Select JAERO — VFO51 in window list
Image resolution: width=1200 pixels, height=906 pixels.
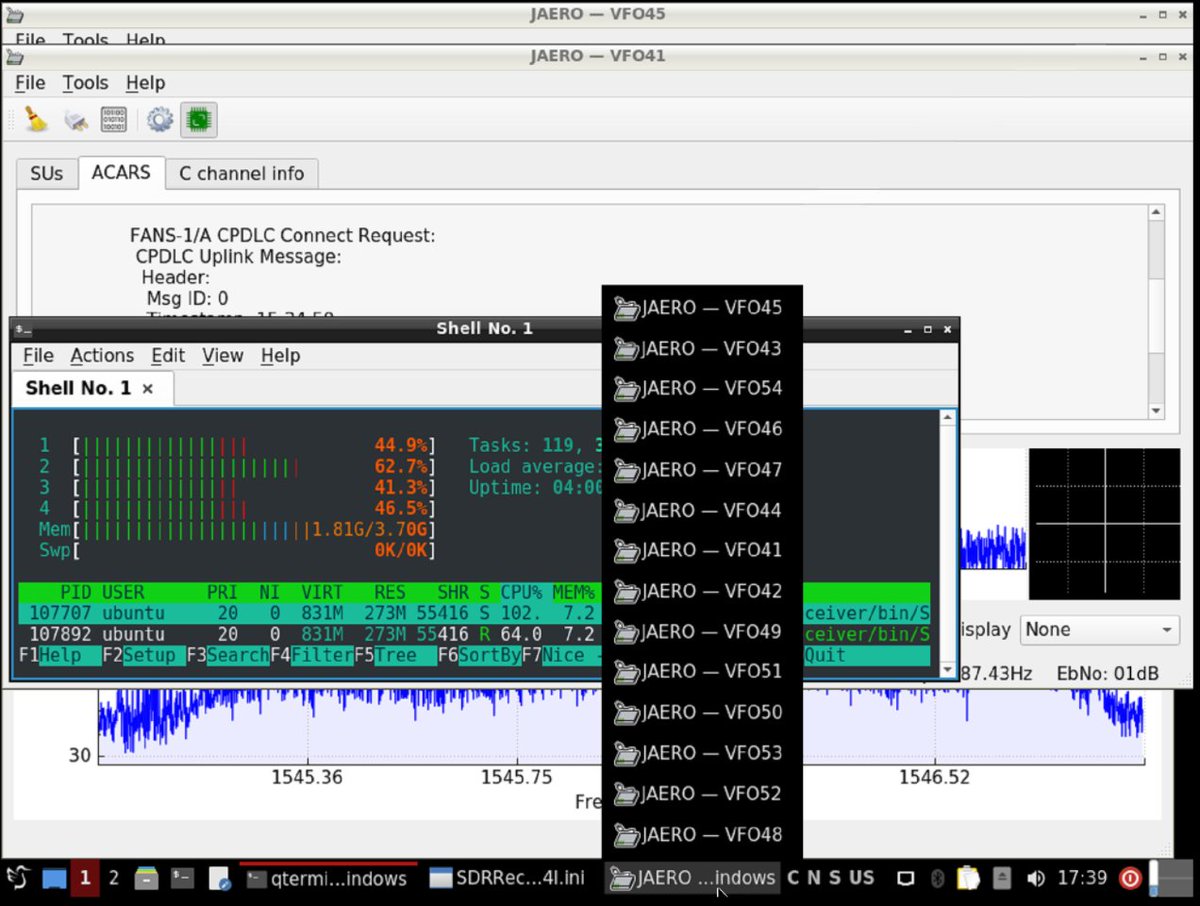(x=702, y=671)
